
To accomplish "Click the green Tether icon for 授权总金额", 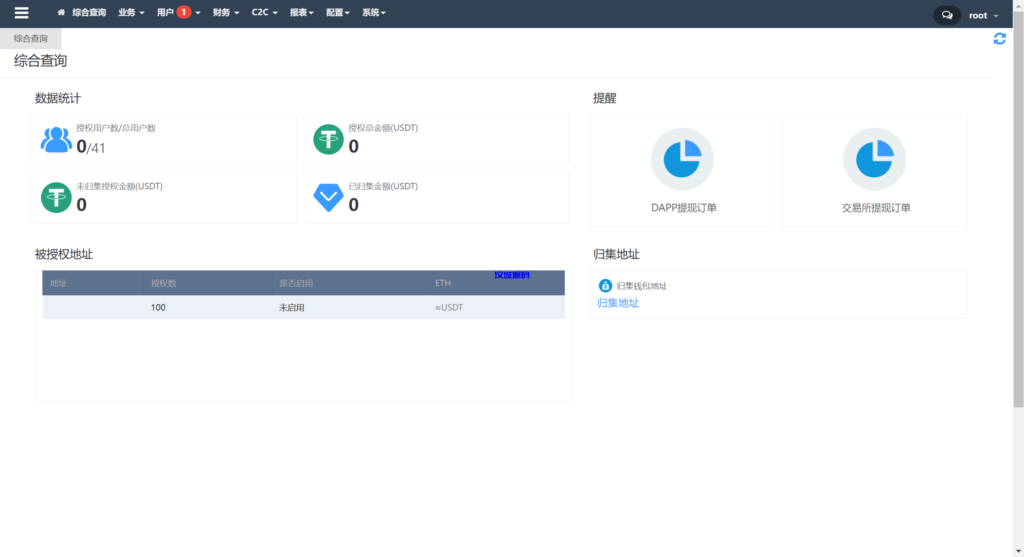I will point(328,140).
